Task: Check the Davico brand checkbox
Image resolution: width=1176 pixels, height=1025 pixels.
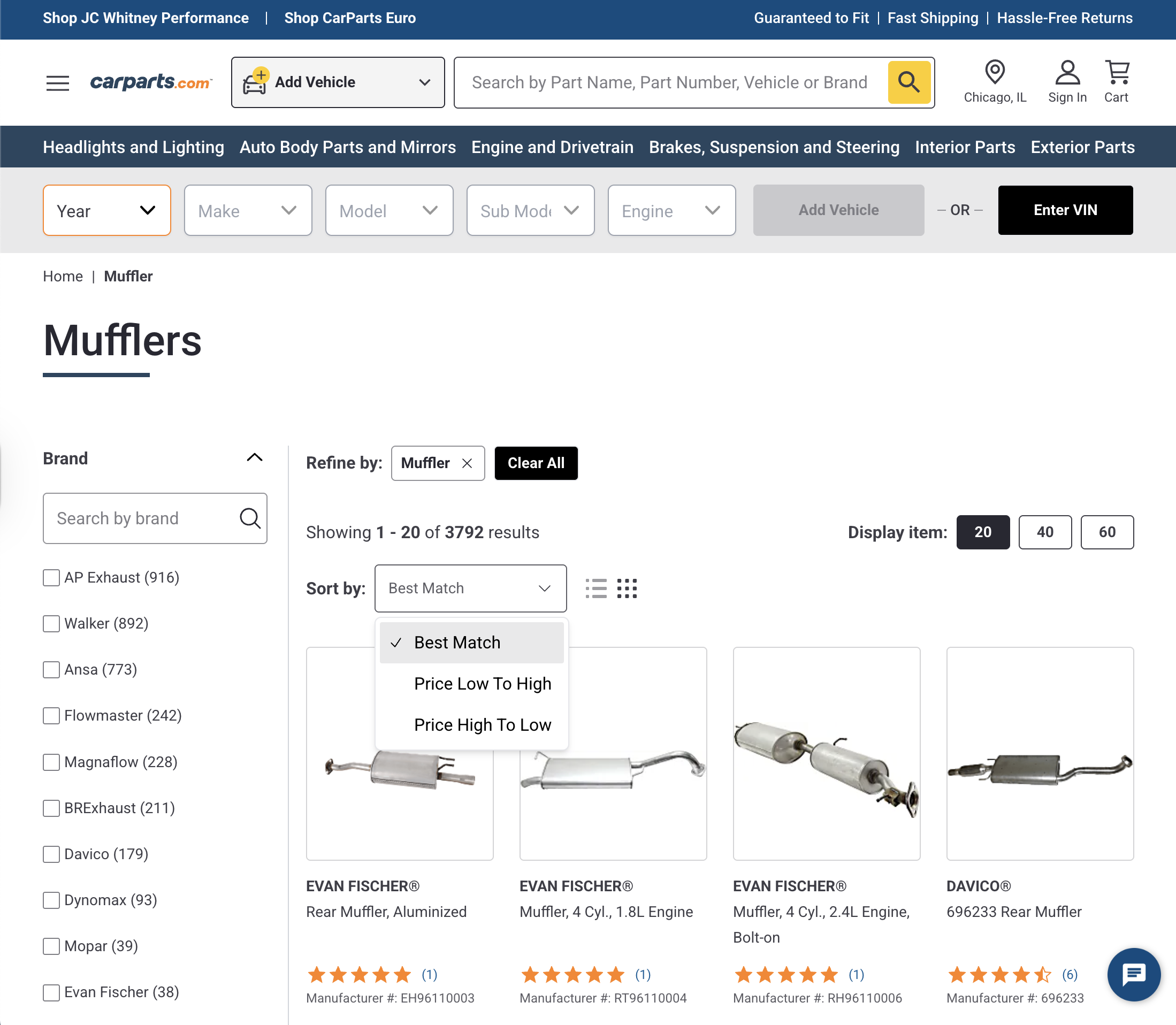Action: (51, 854)
